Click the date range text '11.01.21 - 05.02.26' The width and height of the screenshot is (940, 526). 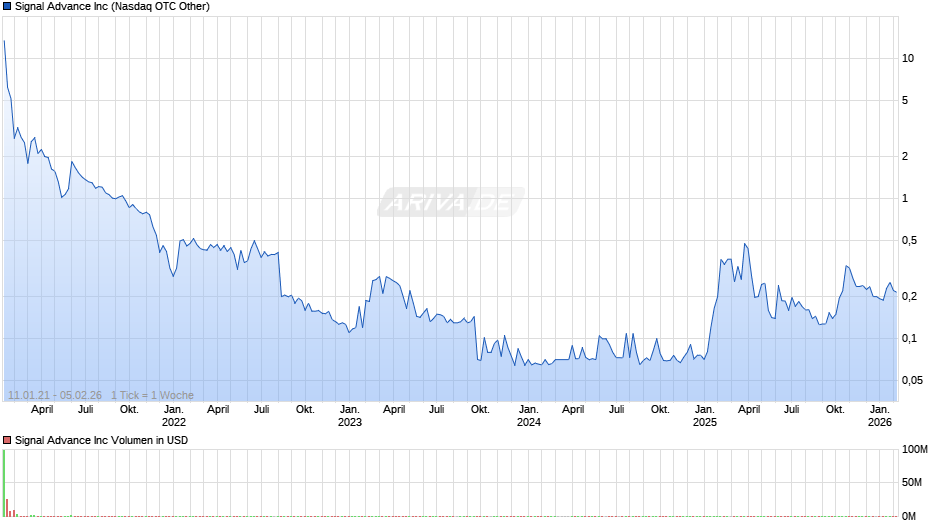(55, 395)
